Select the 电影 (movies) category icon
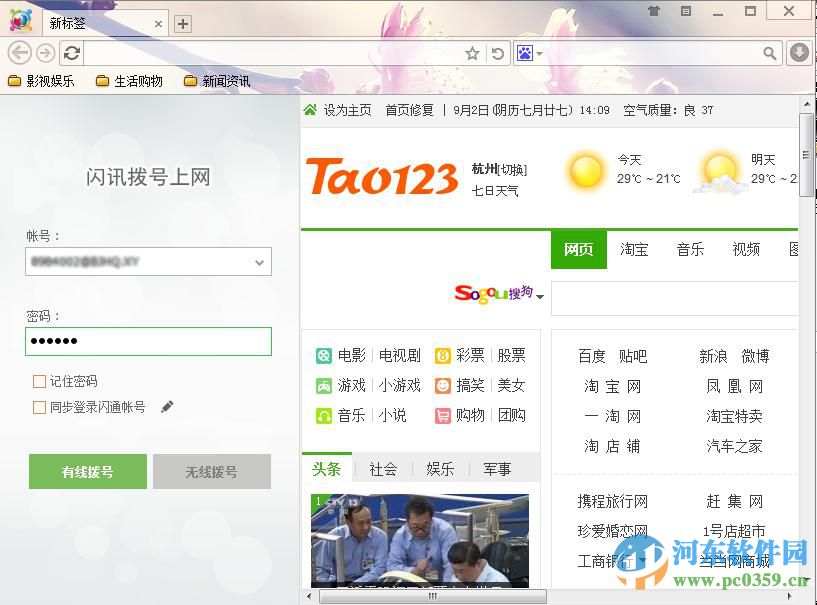Screen dimensions: 817x605 click(x=322, y=354)
